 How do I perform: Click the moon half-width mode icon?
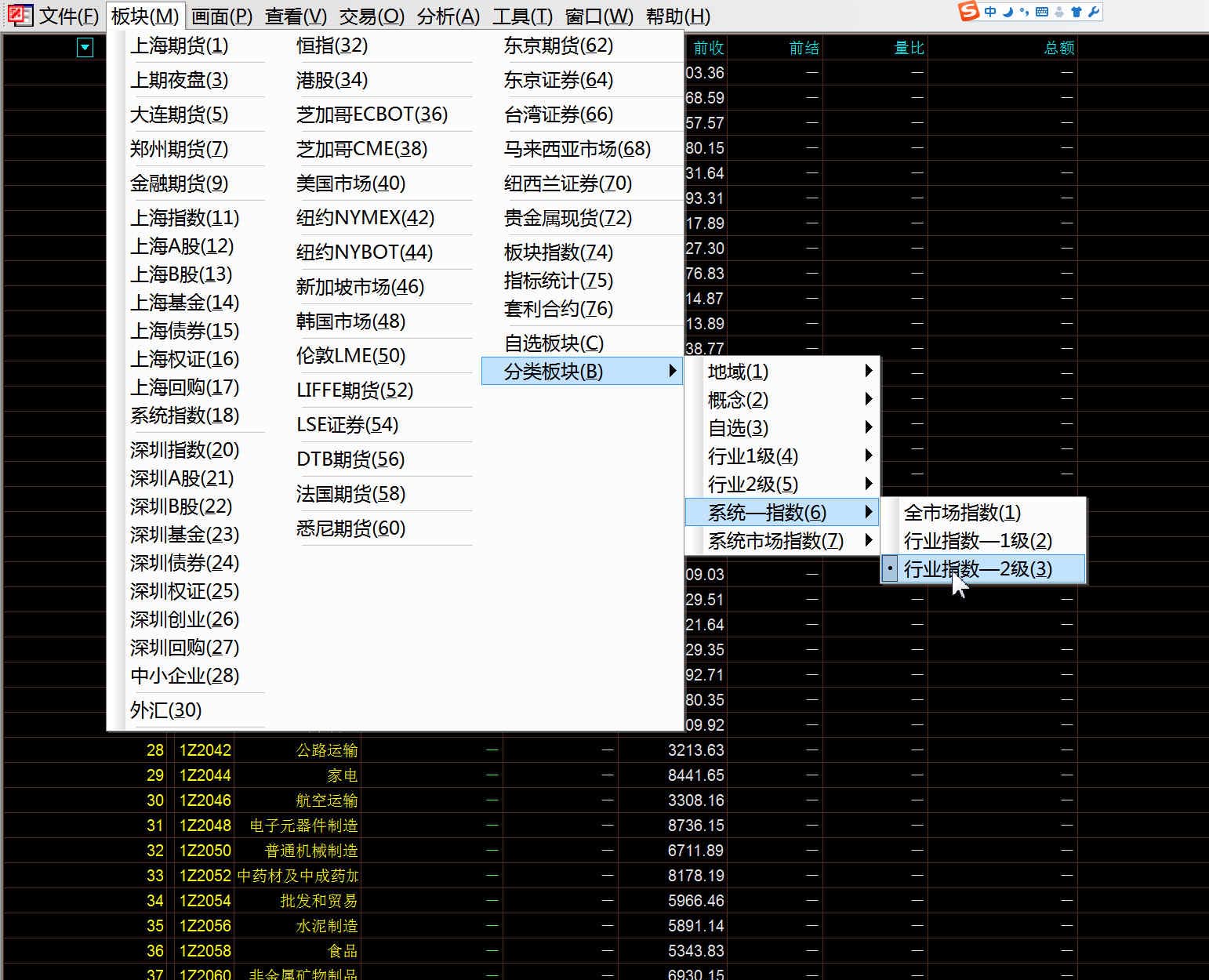(x=1008, y=12)
